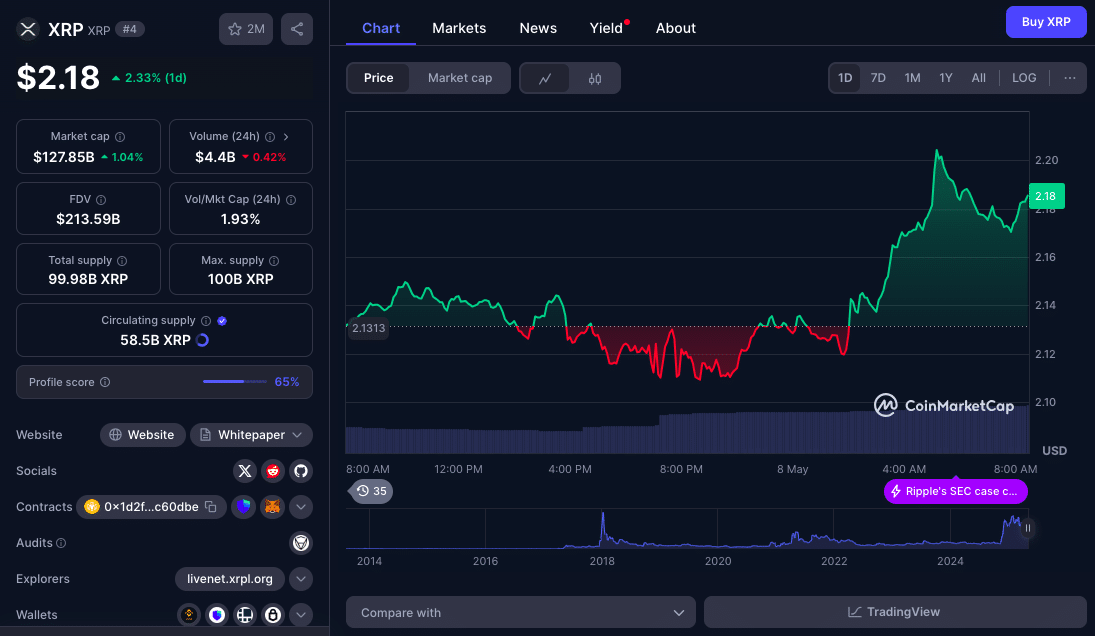Show Volume (24h) info icon
1095x636 pixels.
pyautogui.click(x=270, y=137)
